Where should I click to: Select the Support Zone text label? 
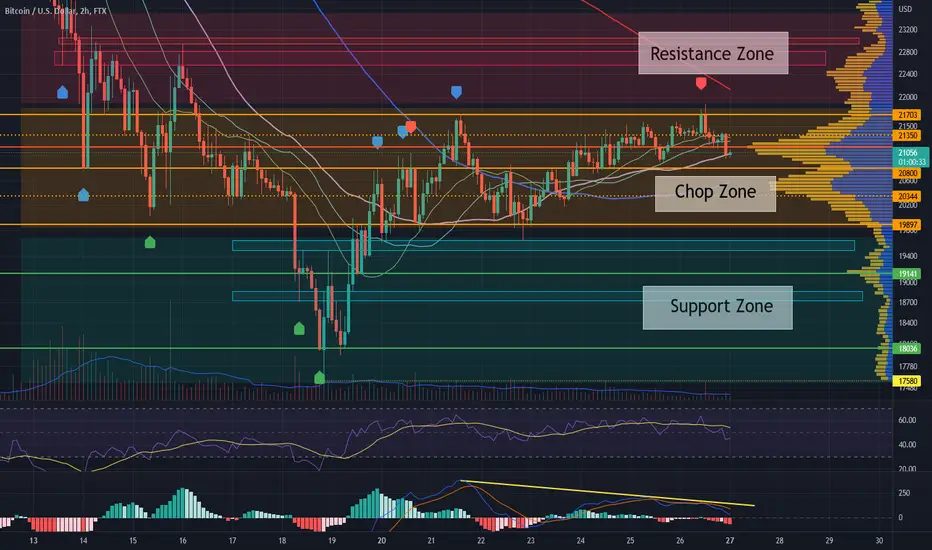coord(717,307)
